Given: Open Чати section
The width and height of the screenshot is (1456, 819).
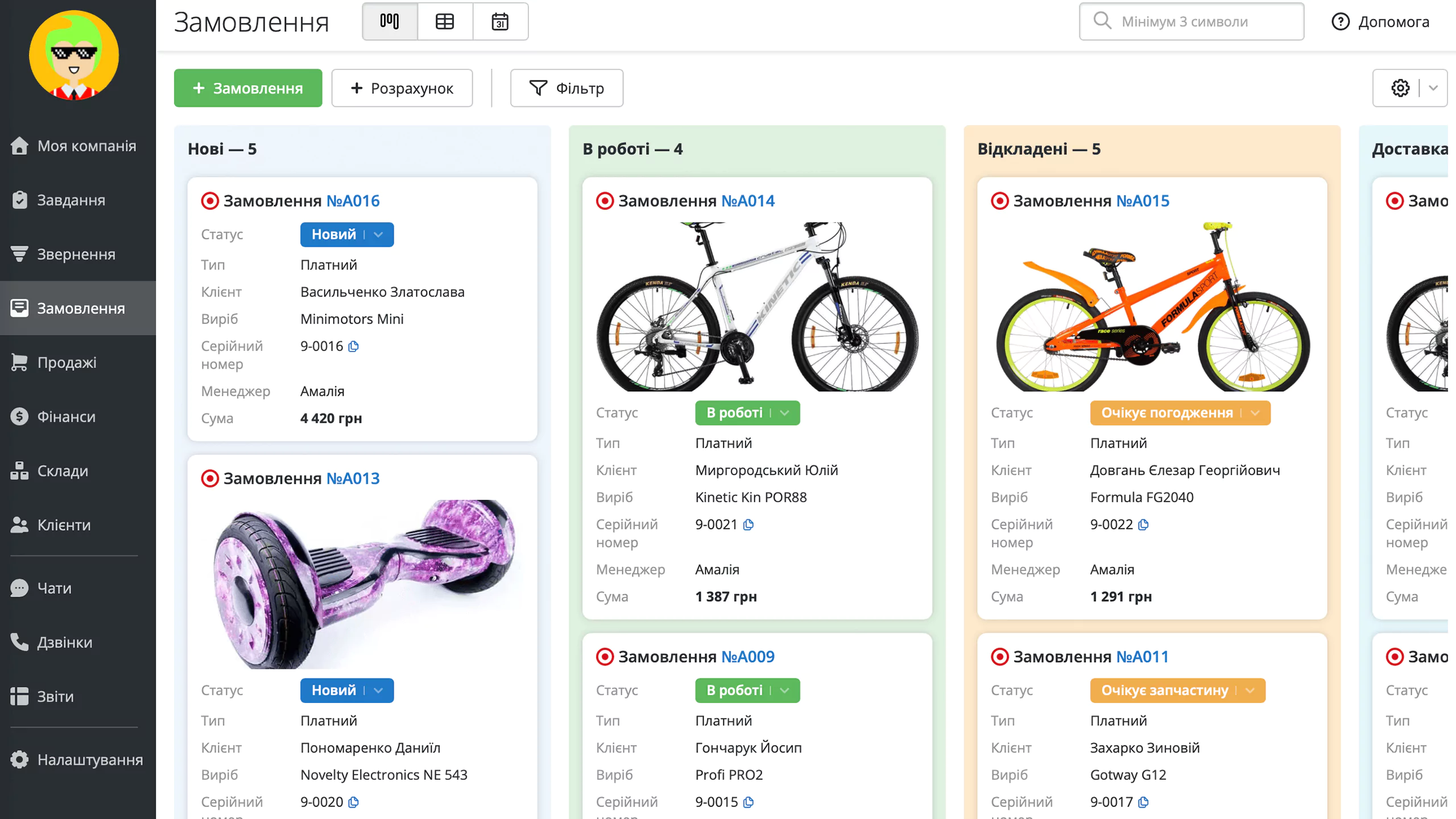Looking at the screenshot, I should click(78, 588).
